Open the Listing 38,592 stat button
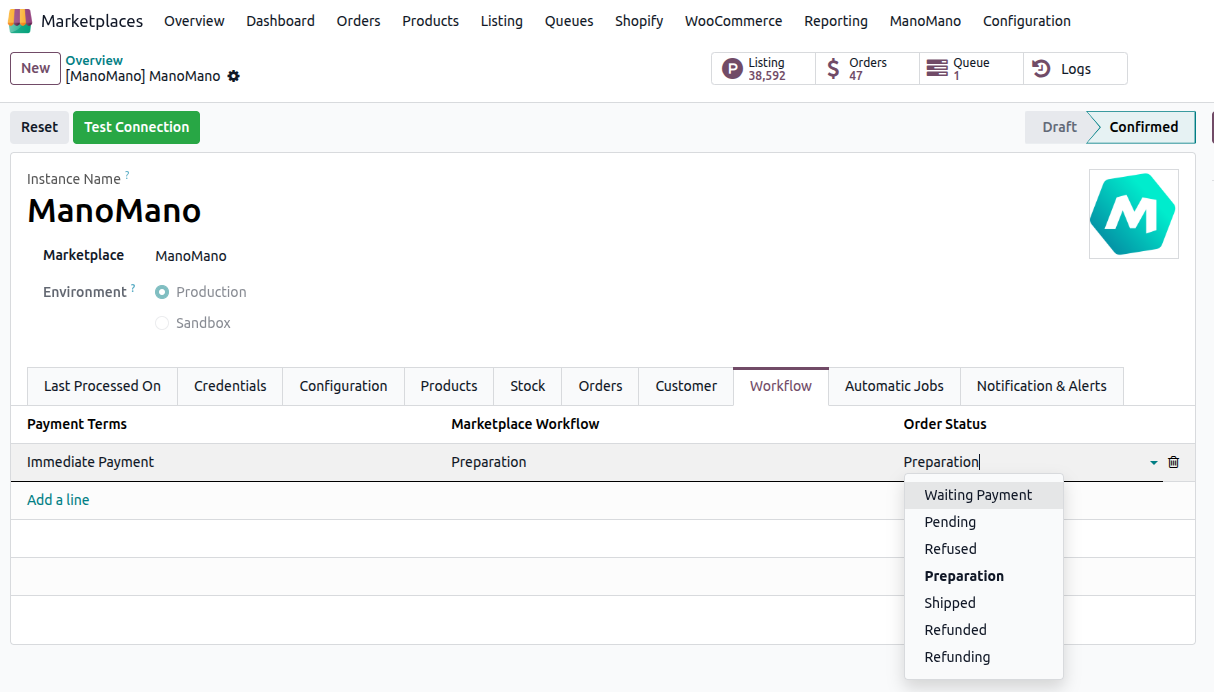 pyautogui.click(x=763, y=69)
